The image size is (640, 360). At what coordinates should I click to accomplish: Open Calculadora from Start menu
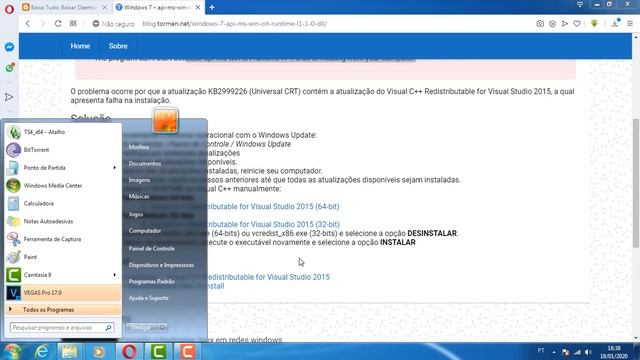tap(63, 203)
